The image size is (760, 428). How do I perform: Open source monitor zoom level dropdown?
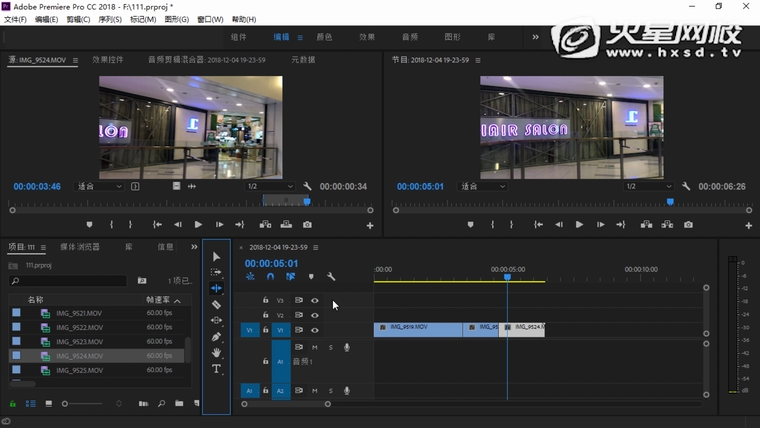[100, 186]
